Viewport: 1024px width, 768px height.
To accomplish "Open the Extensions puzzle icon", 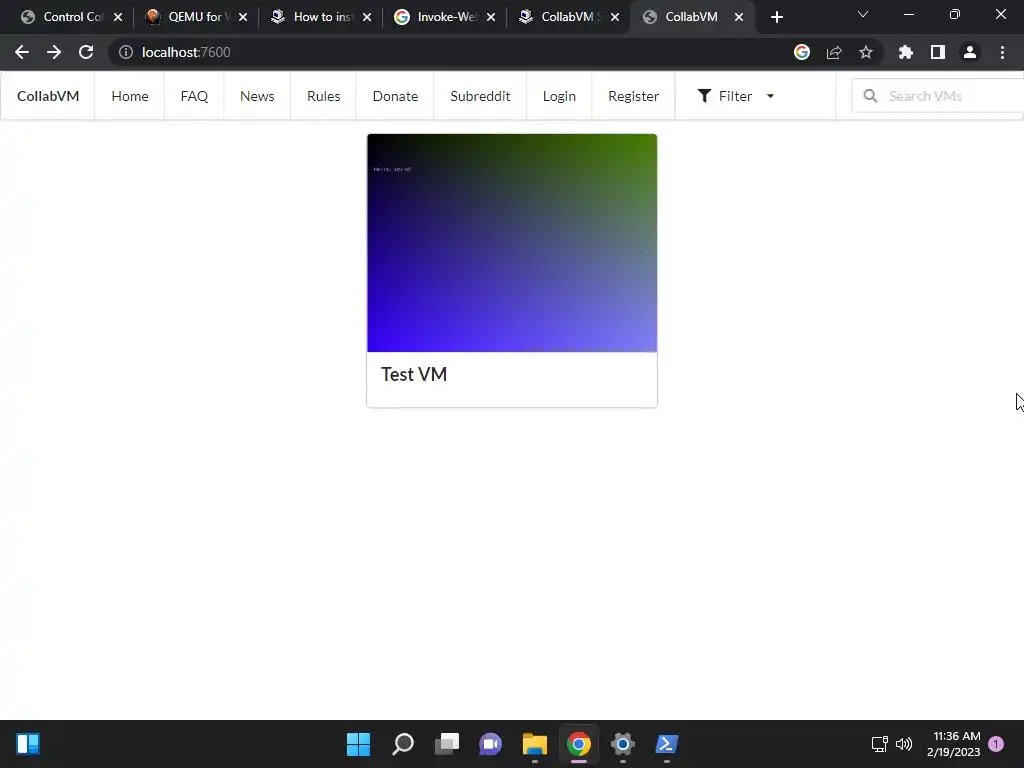I will [x=906, y=52].
